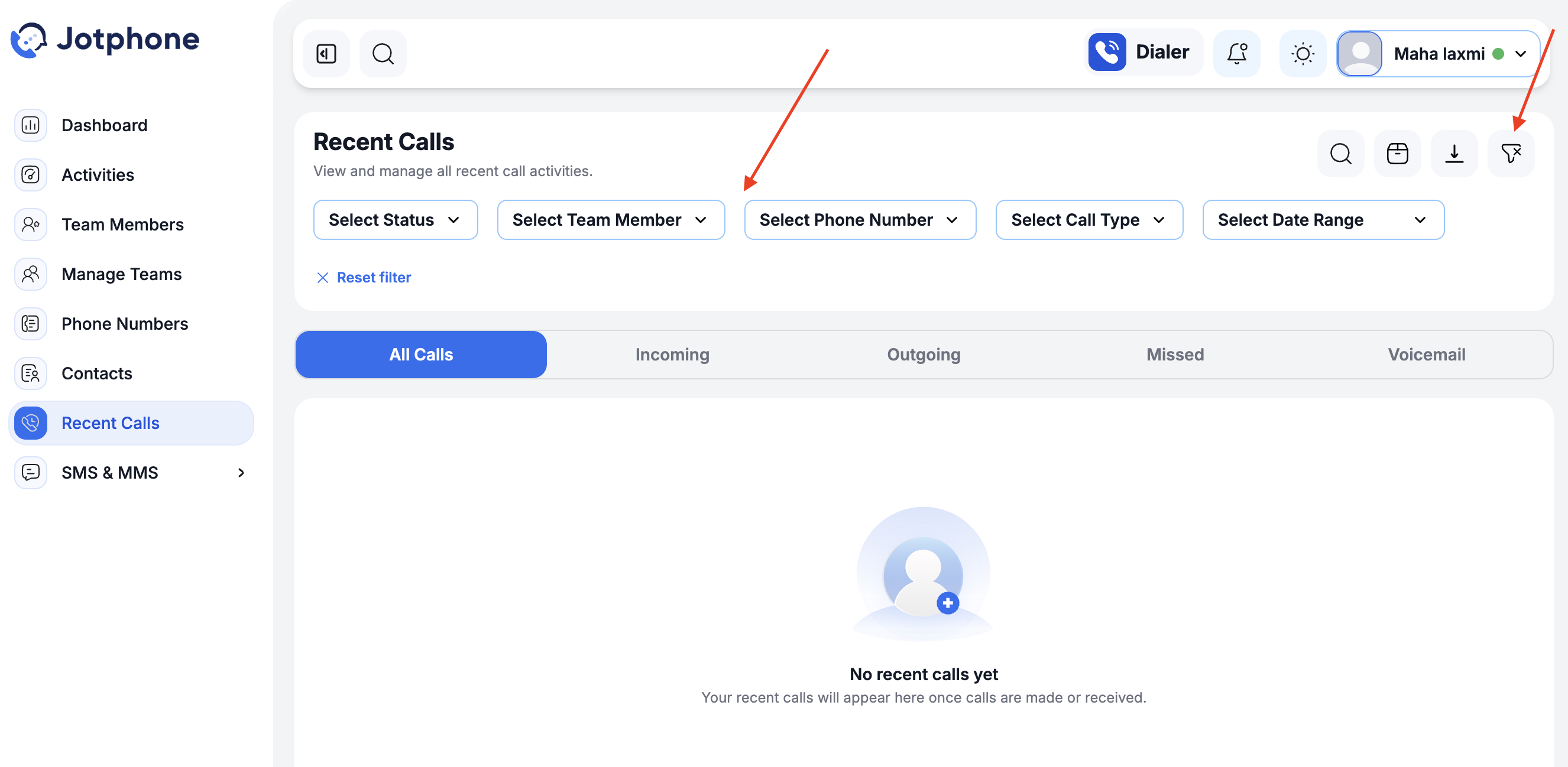Switch to the Missed tab
Image resolution: width=1568 pixels, height=767 pixels.
(x=1175, y=355)
